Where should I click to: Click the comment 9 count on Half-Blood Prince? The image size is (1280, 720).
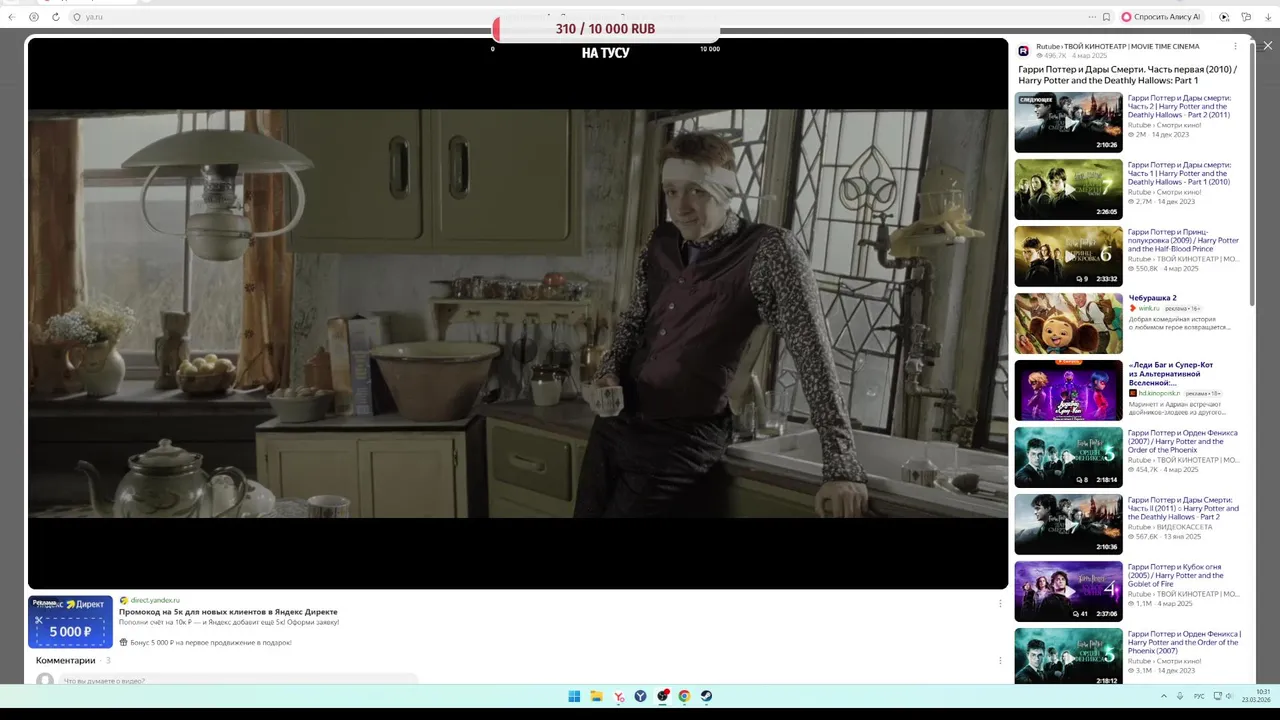click(1081, 279)
